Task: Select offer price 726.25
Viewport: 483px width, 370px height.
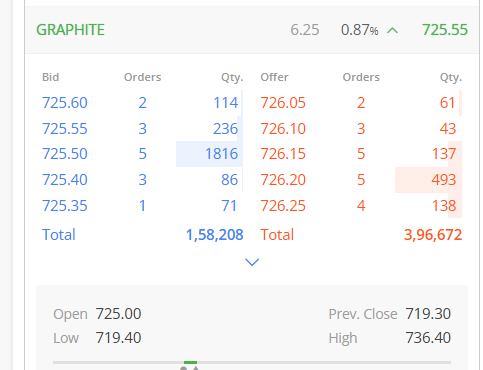Action: coord(283,206)
